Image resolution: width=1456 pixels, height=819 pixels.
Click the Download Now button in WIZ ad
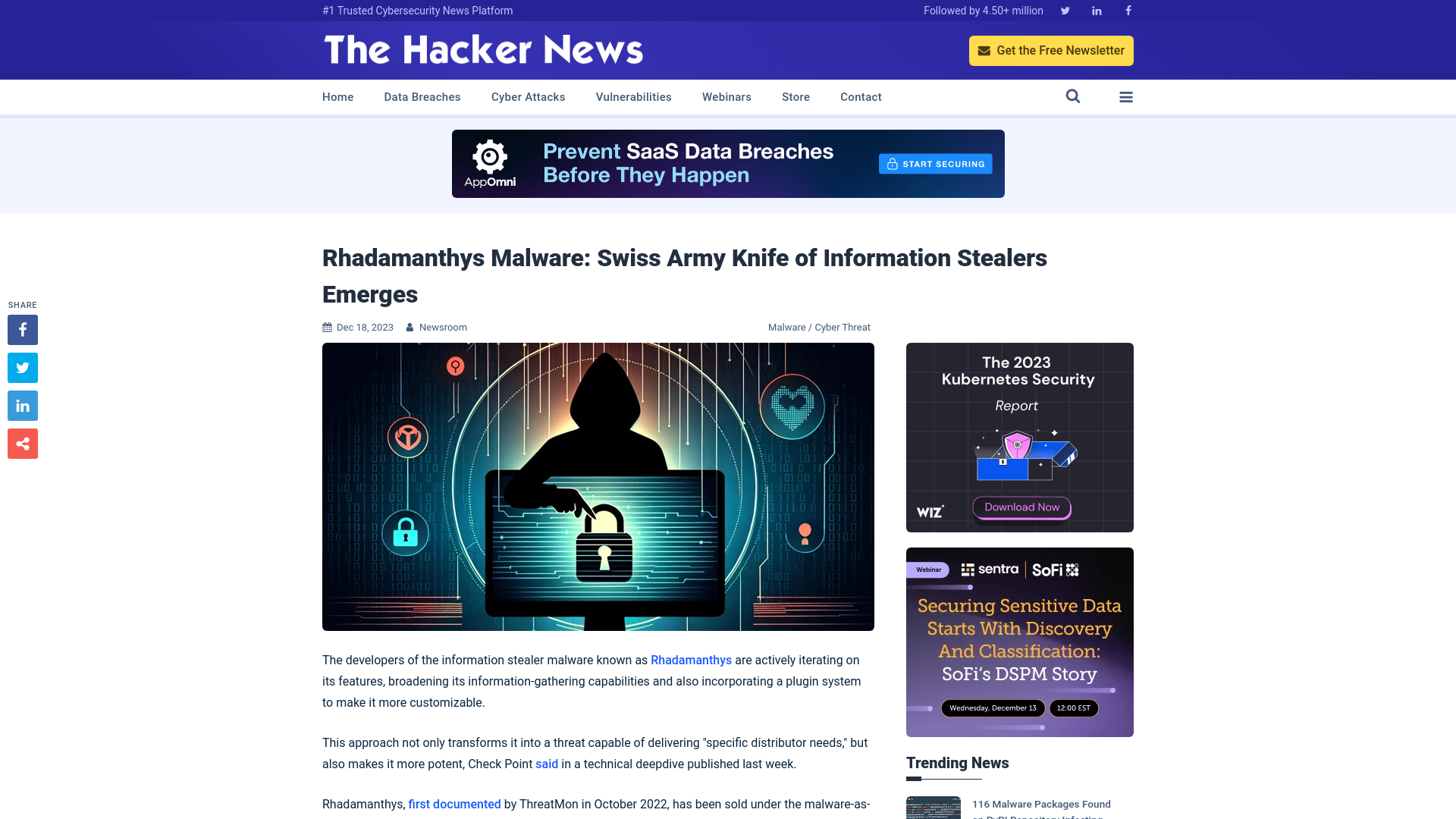1020,507
